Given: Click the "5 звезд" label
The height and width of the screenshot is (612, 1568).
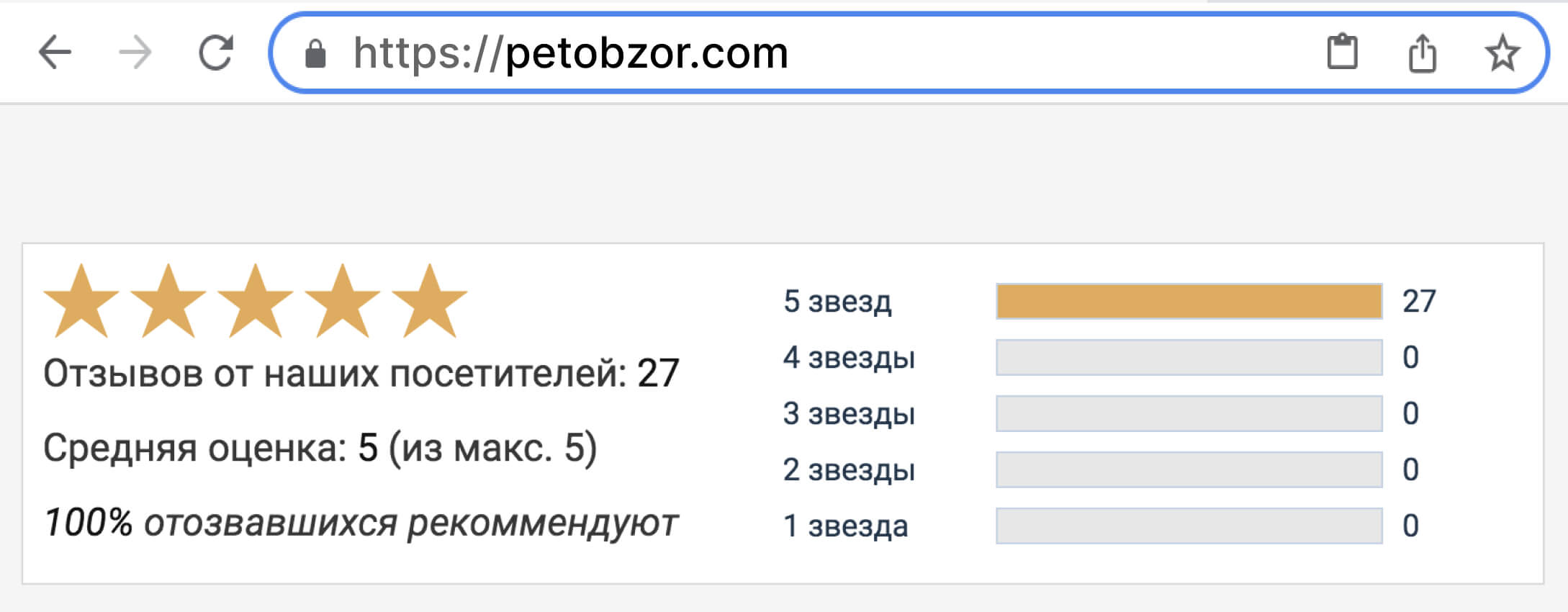Looking at the screenshot, I should tap(837, 302).
